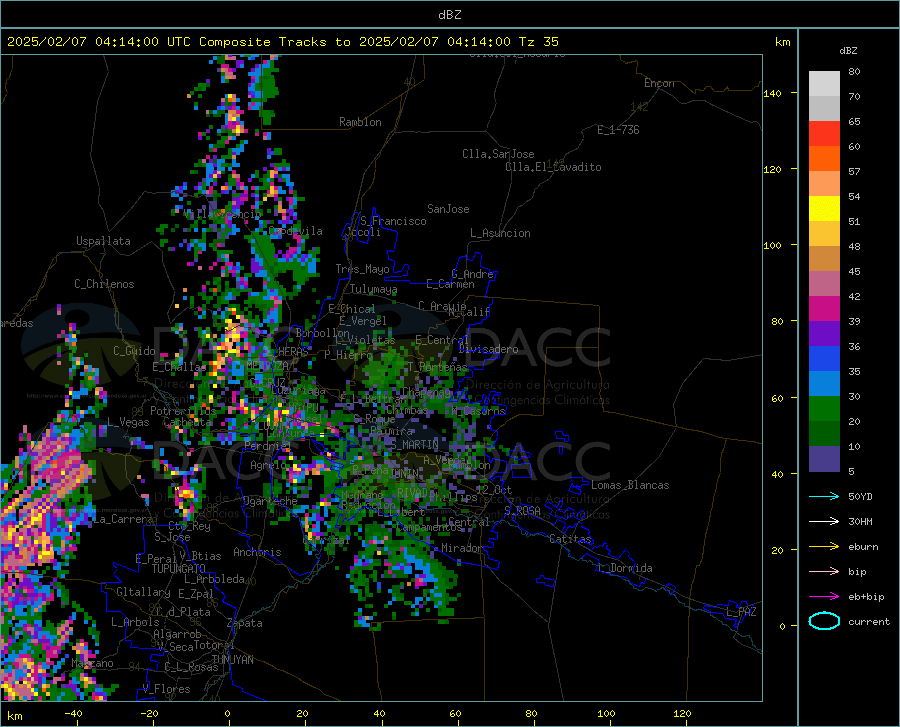Click the C_Chilenos place label
The image size is (900, 727).
pos(104,284)
